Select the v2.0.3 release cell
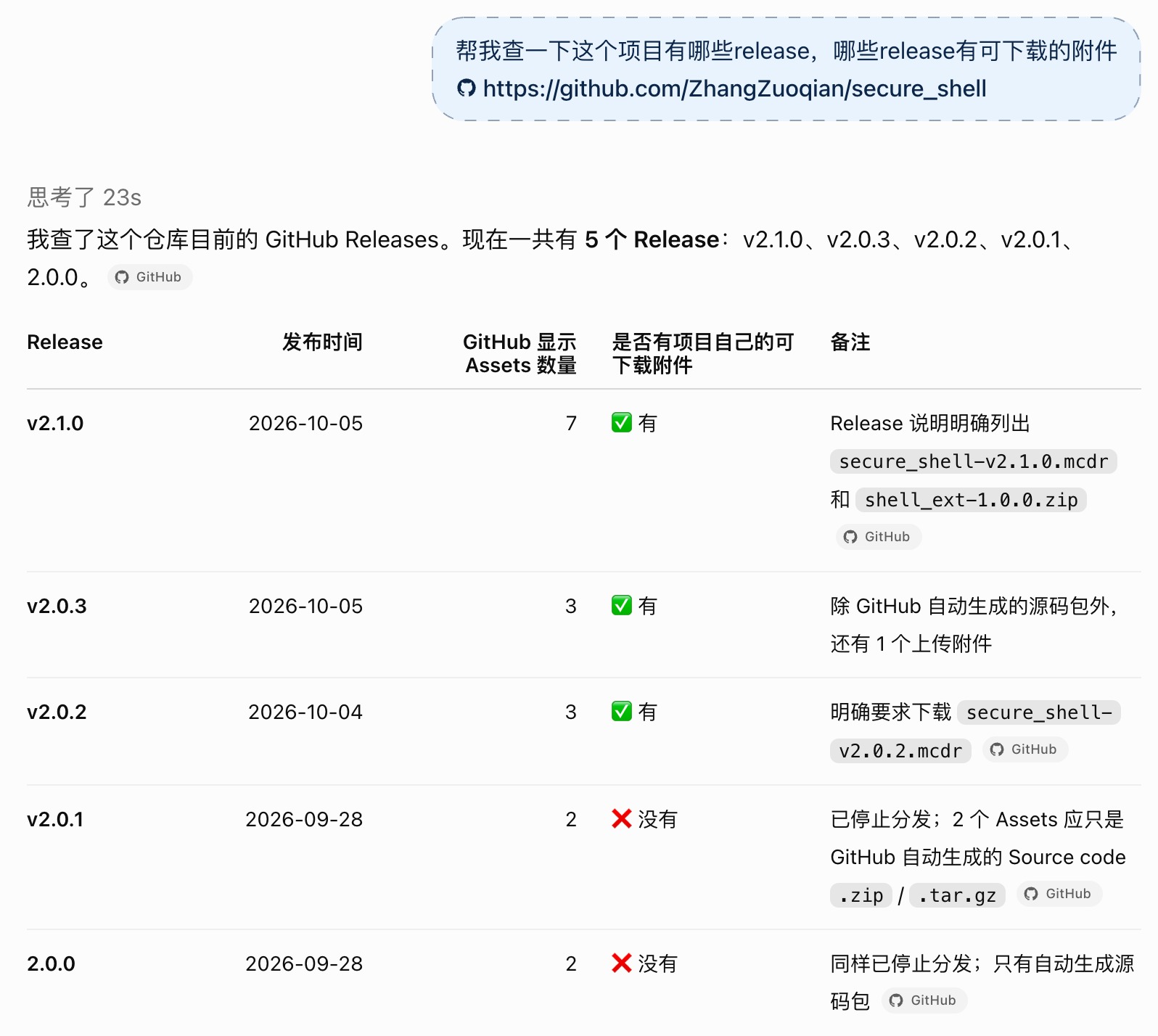The height and width of the screenshot is (1036, 1158). click(57, 606)
